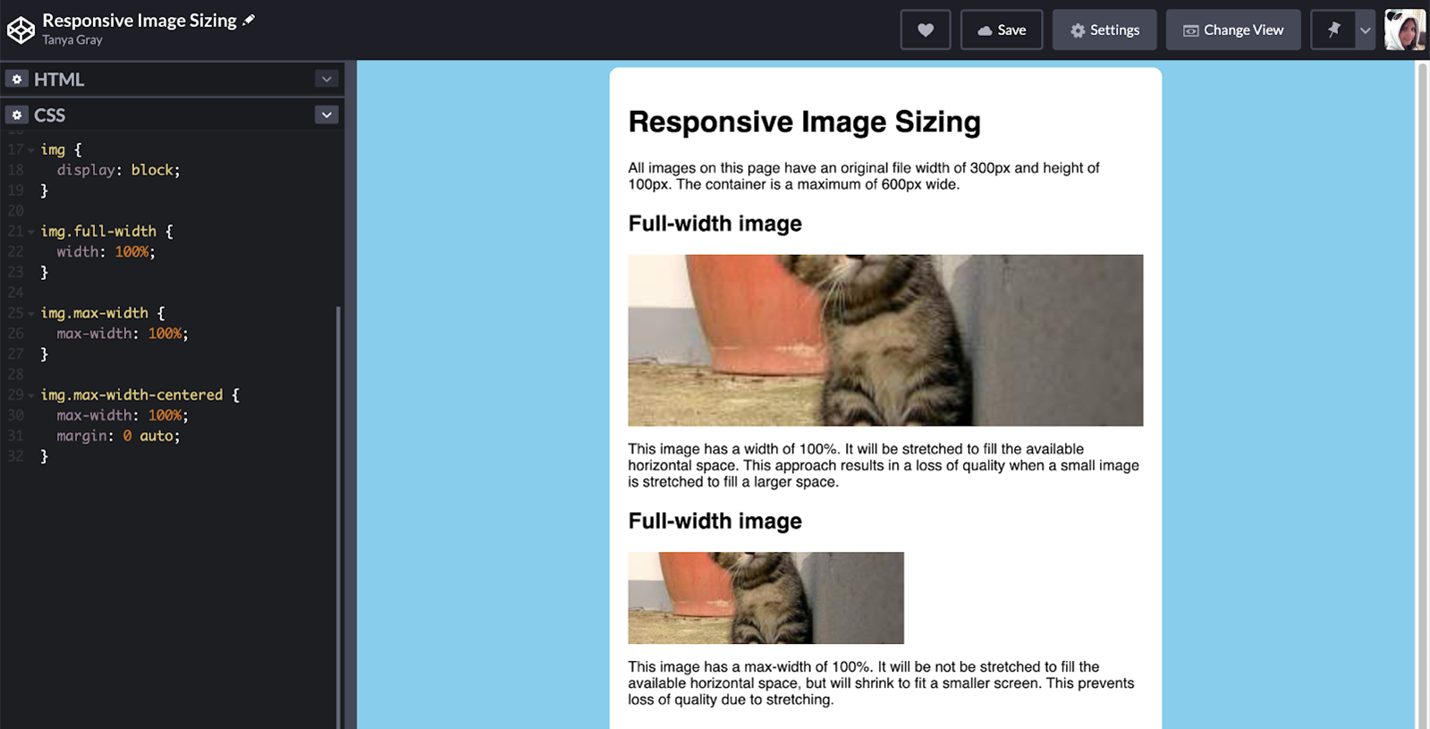Select the CSS editor panel title
This screenshot has width=1430, height=729.
(50, 115)
